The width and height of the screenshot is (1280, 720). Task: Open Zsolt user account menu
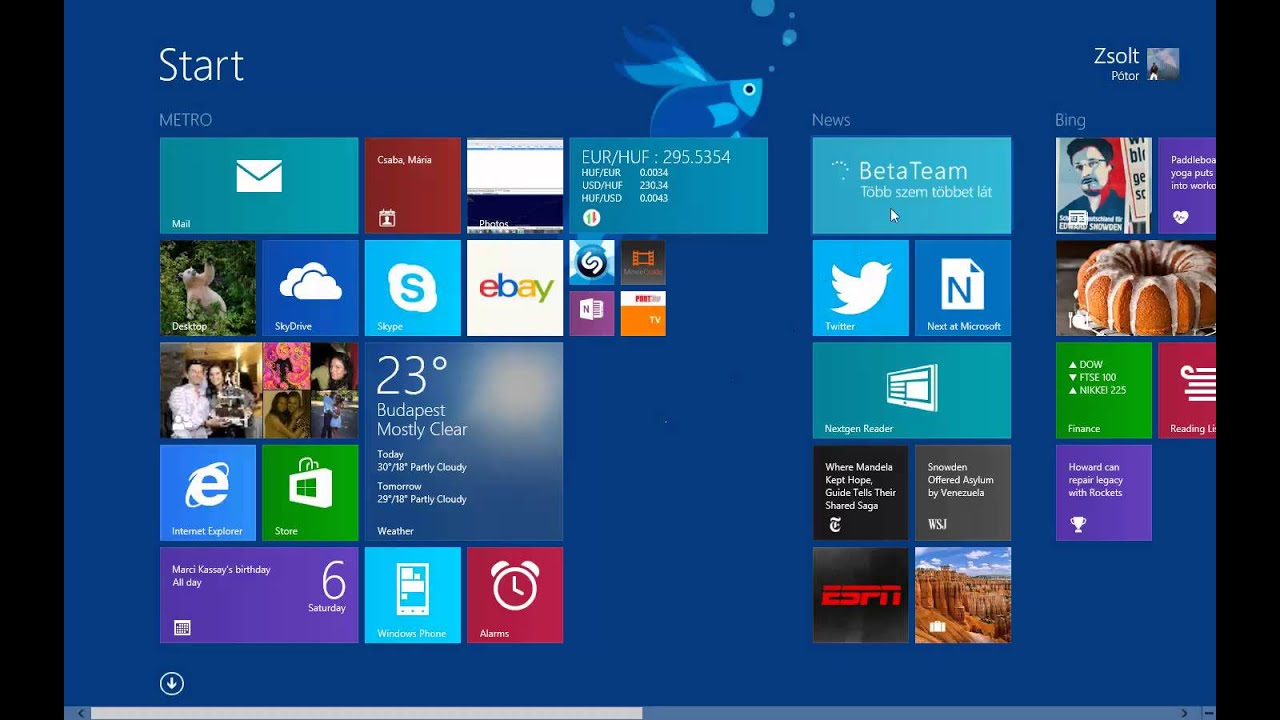click(1136, 64)
